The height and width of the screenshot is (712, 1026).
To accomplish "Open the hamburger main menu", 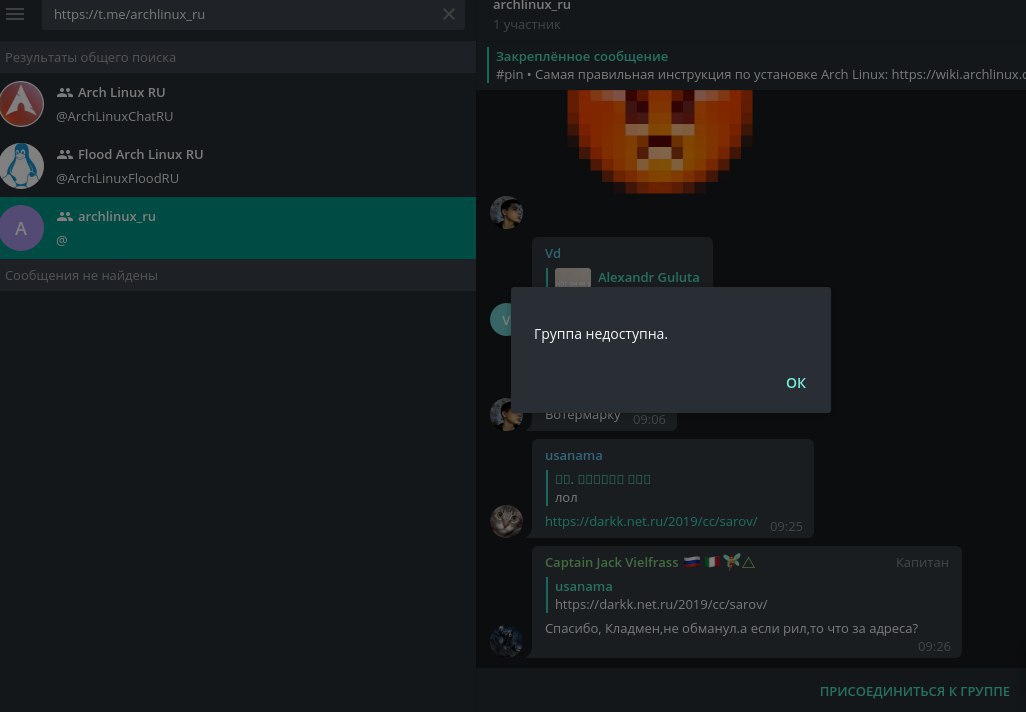I will [x=15, y=14].
